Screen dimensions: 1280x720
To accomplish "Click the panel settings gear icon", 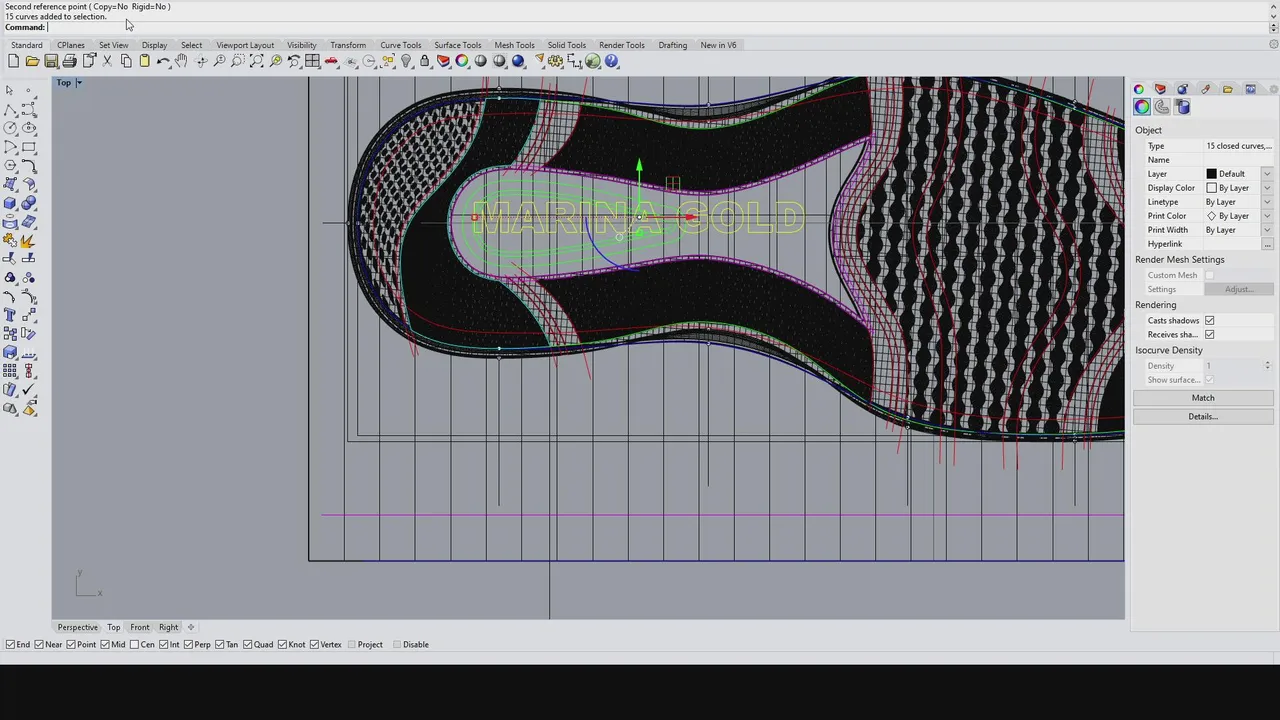I will 1273,89.
